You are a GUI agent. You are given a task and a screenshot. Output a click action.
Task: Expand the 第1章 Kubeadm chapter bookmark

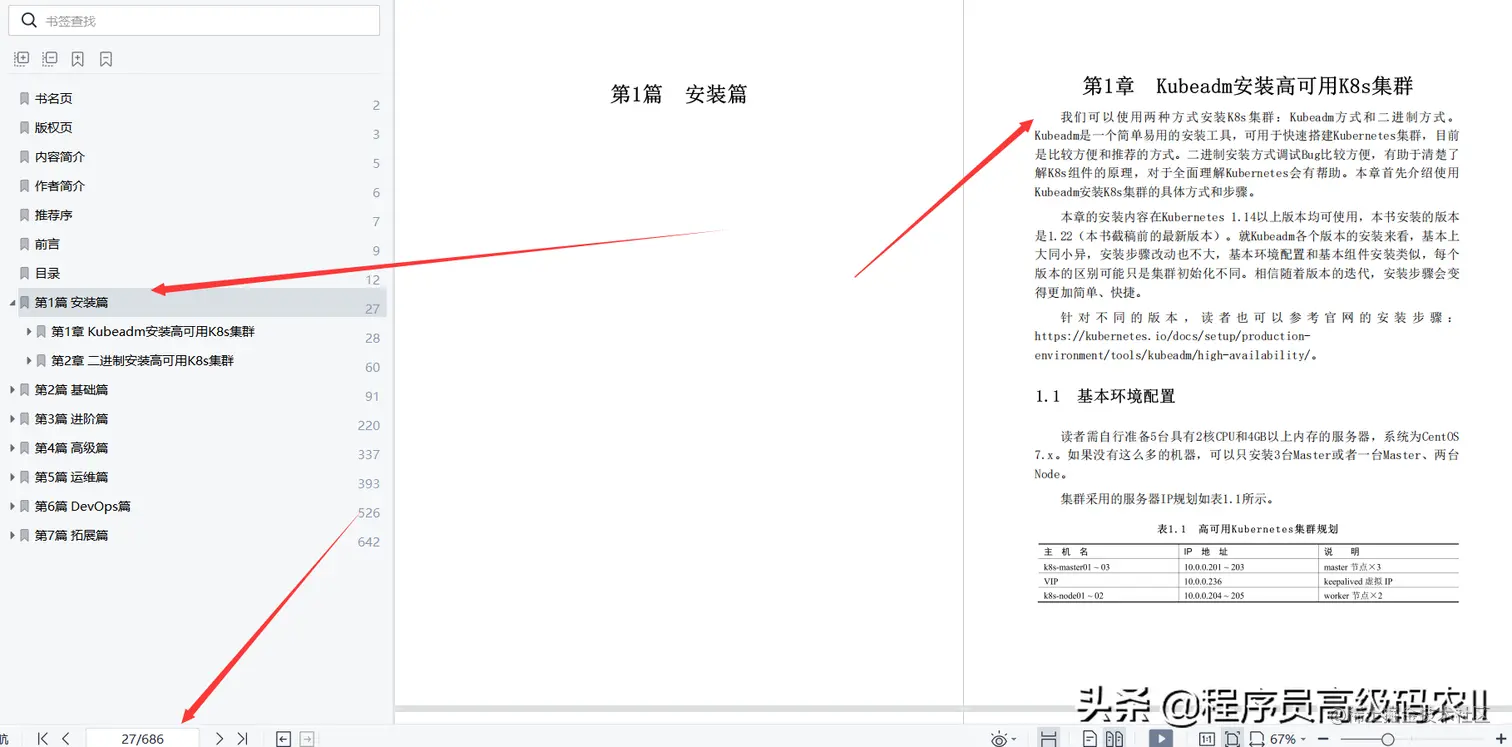[28, 331]
